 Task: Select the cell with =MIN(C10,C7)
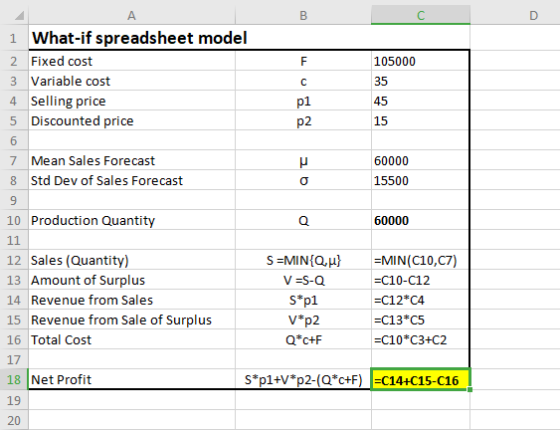click(420, 260)
